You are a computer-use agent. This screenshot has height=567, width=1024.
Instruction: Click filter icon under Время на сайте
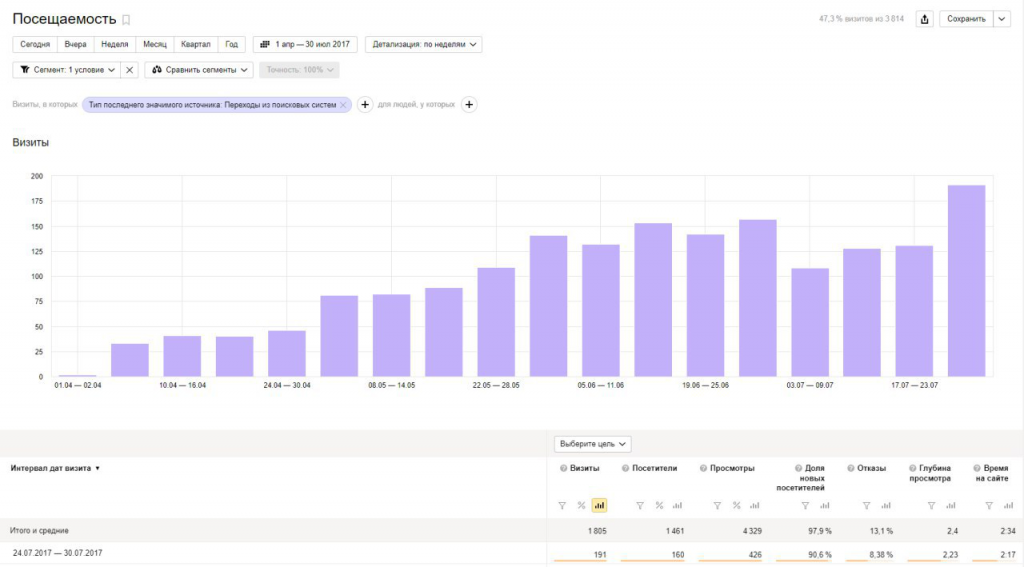point(989,506)
